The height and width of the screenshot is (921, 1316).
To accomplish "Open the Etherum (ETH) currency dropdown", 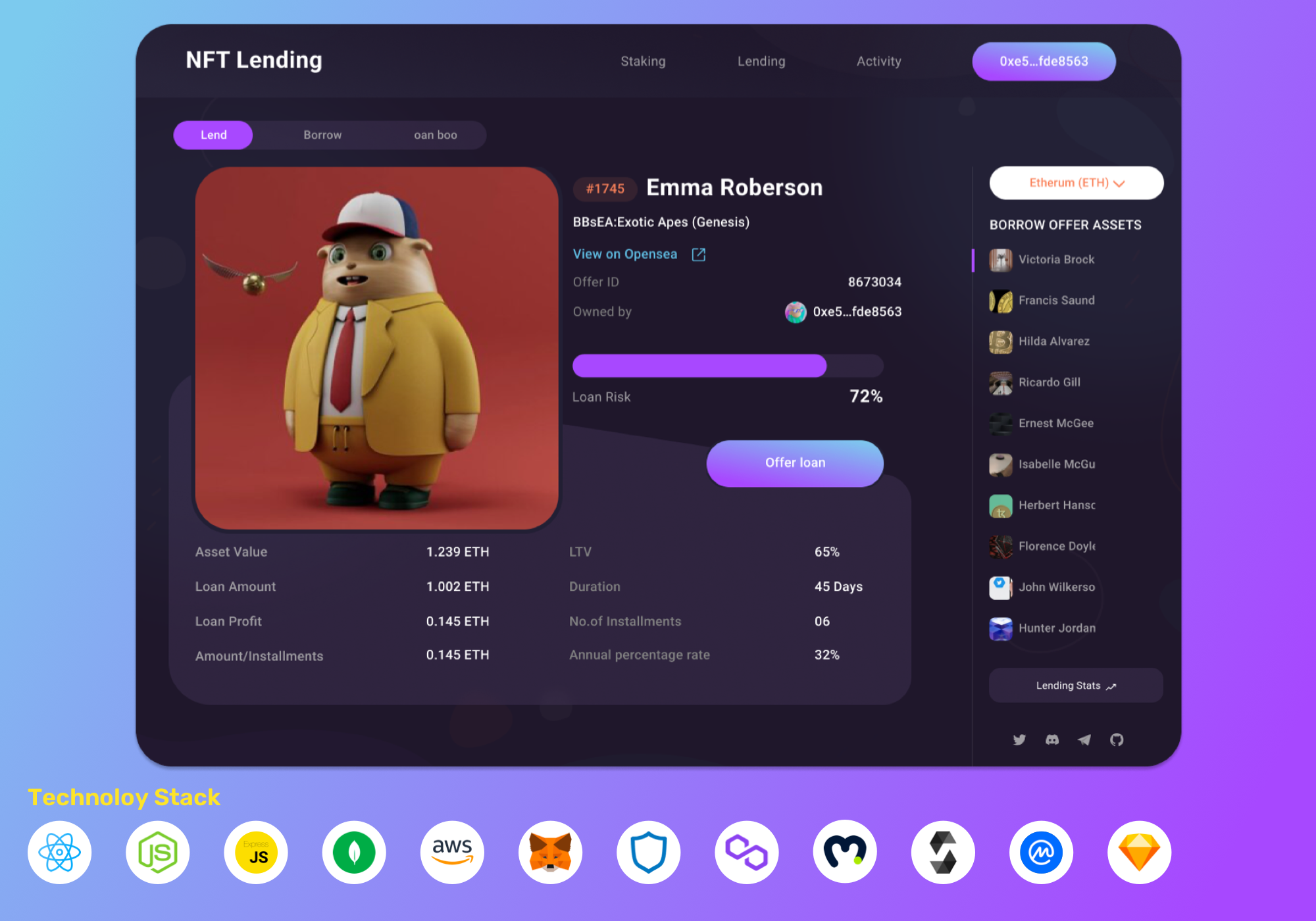I will pyautogui.click(x=1076, y=183).
